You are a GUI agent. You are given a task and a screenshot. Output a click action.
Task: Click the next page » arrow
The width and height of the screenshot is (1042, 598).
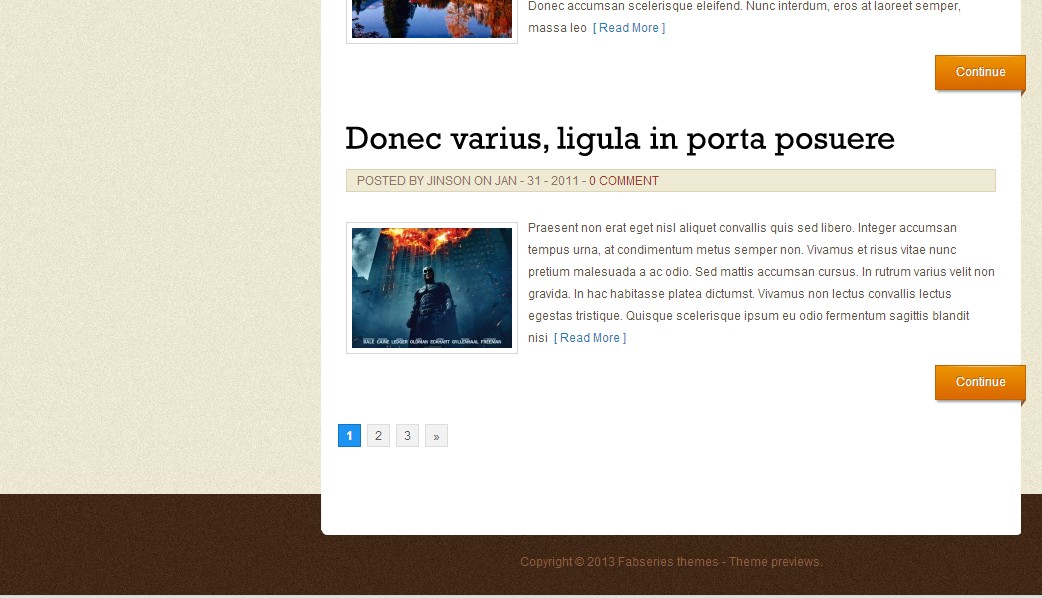click(436, 436)
